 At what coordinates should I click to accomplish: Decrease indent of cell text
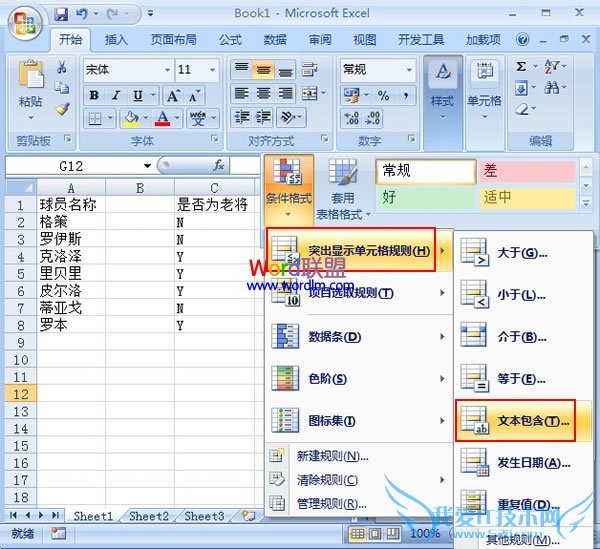tap(242, 117)
